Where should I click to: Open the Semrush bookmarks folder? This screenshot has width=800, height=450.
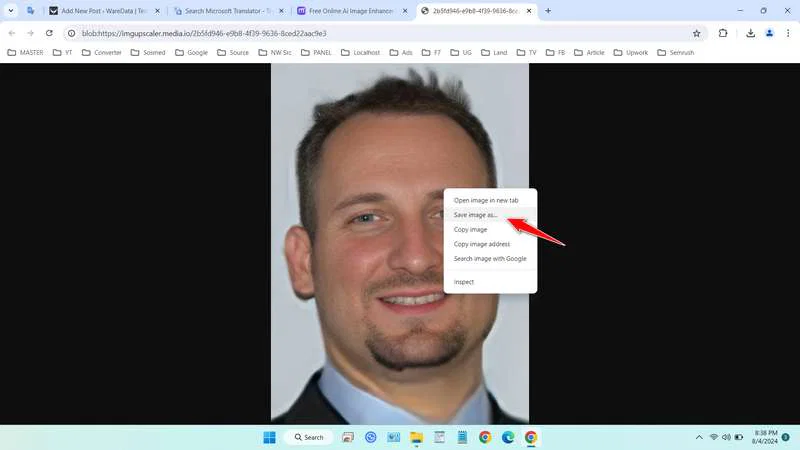pos(676,53)
